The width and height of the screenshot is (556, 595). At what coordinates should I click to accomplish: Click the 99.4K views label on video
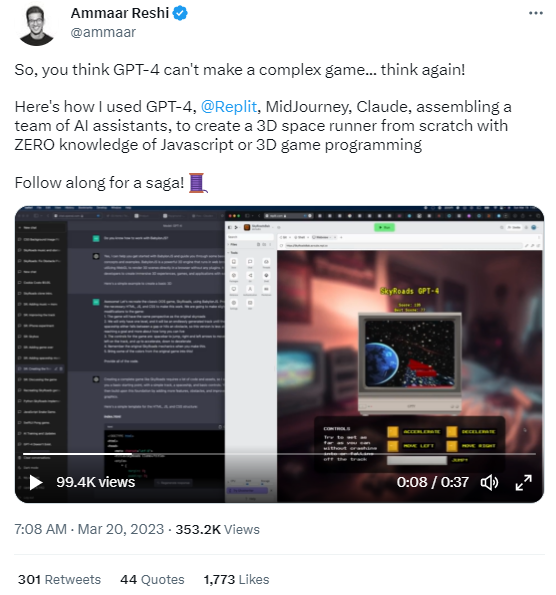point(96,482)
